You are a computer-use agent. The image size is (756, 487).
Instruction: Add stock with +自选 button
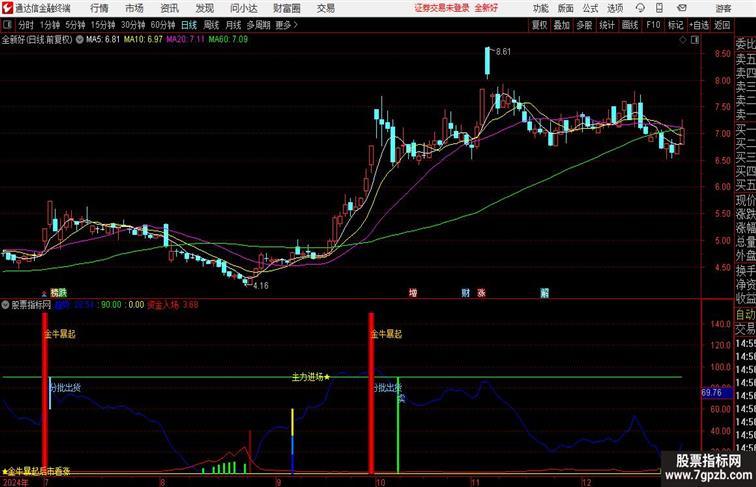click(x=699, y=25)
